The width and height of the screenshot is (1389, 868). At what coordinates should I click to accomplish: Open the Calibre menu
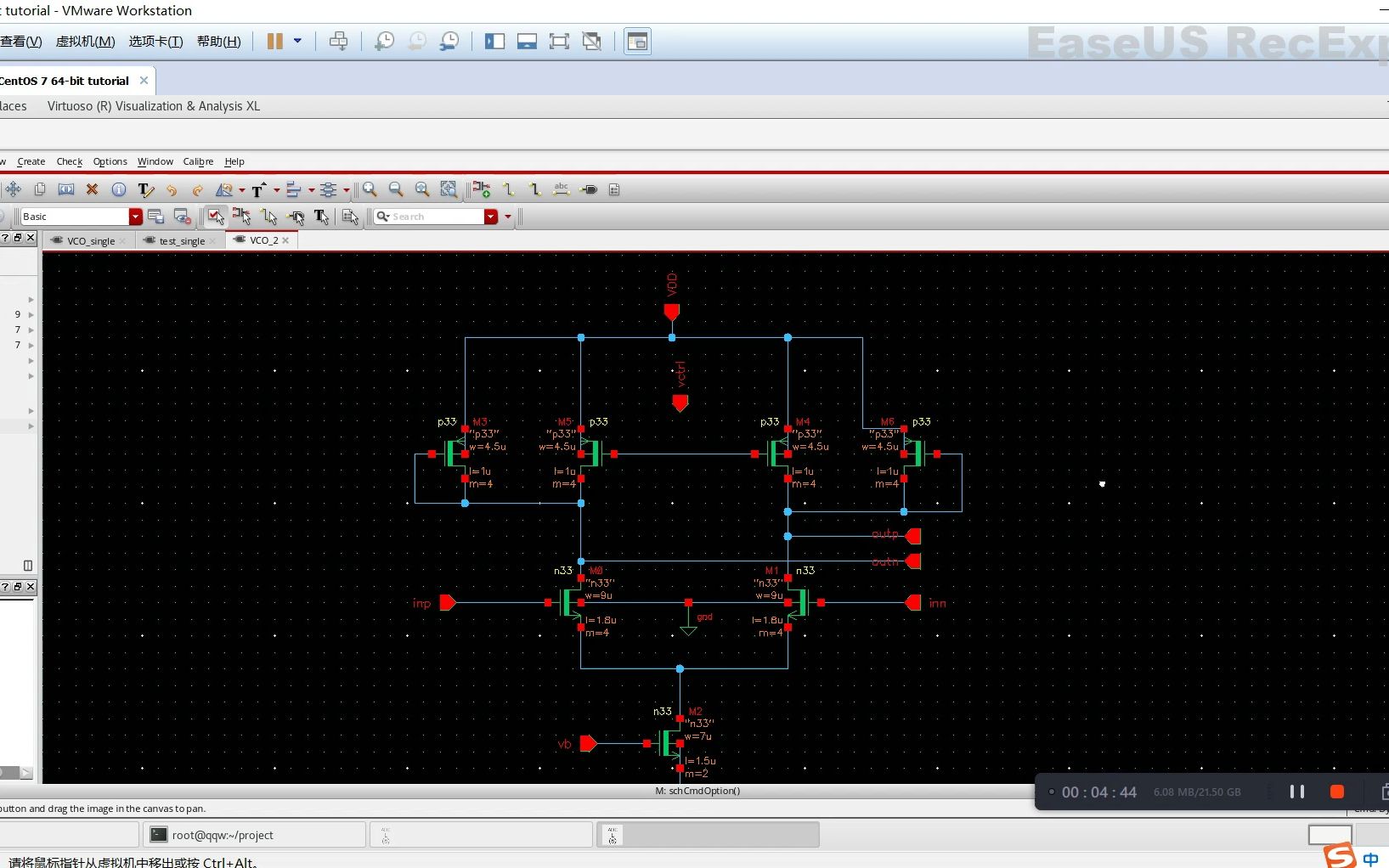[198, 161]
